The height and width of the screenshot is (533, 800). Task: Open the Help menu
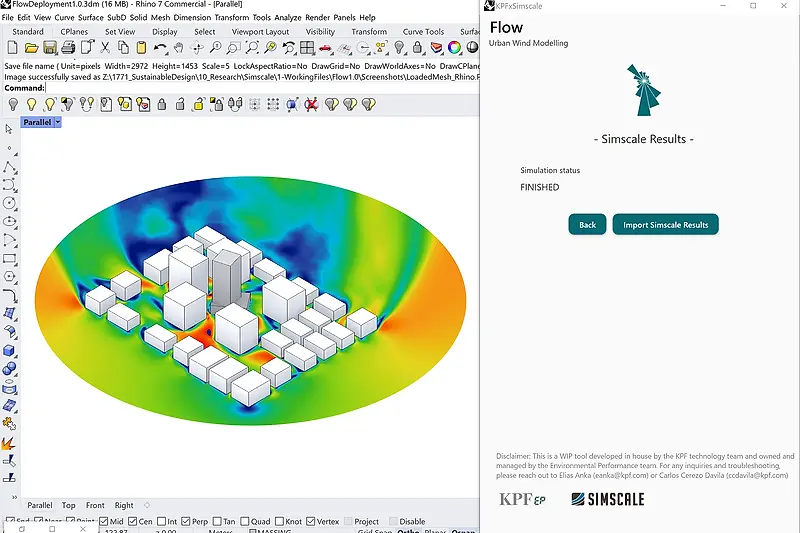pos(367,17)
